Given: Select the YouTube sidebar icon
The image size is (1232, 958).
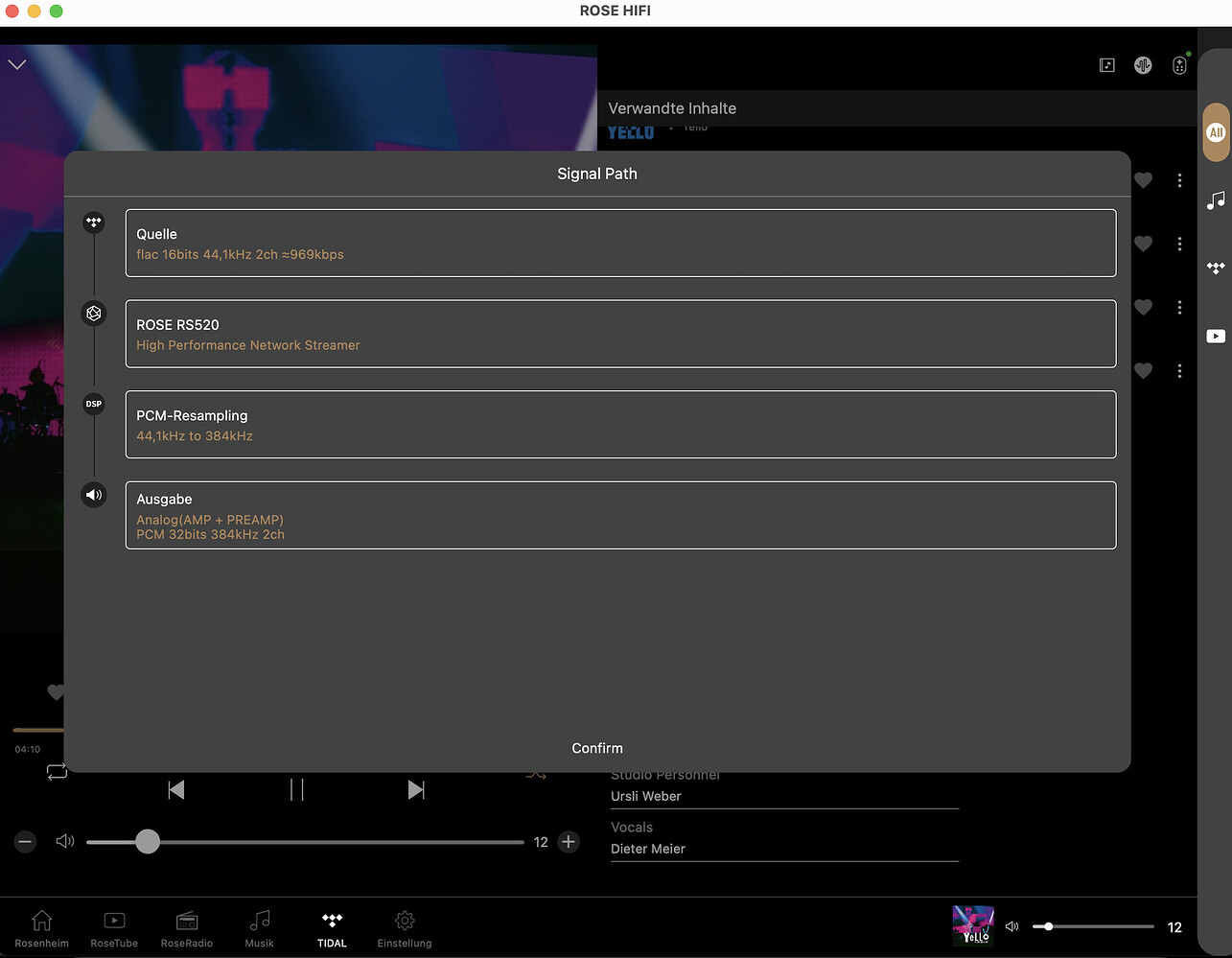Looking at the screenshot, I should (x=1216, y=337).
